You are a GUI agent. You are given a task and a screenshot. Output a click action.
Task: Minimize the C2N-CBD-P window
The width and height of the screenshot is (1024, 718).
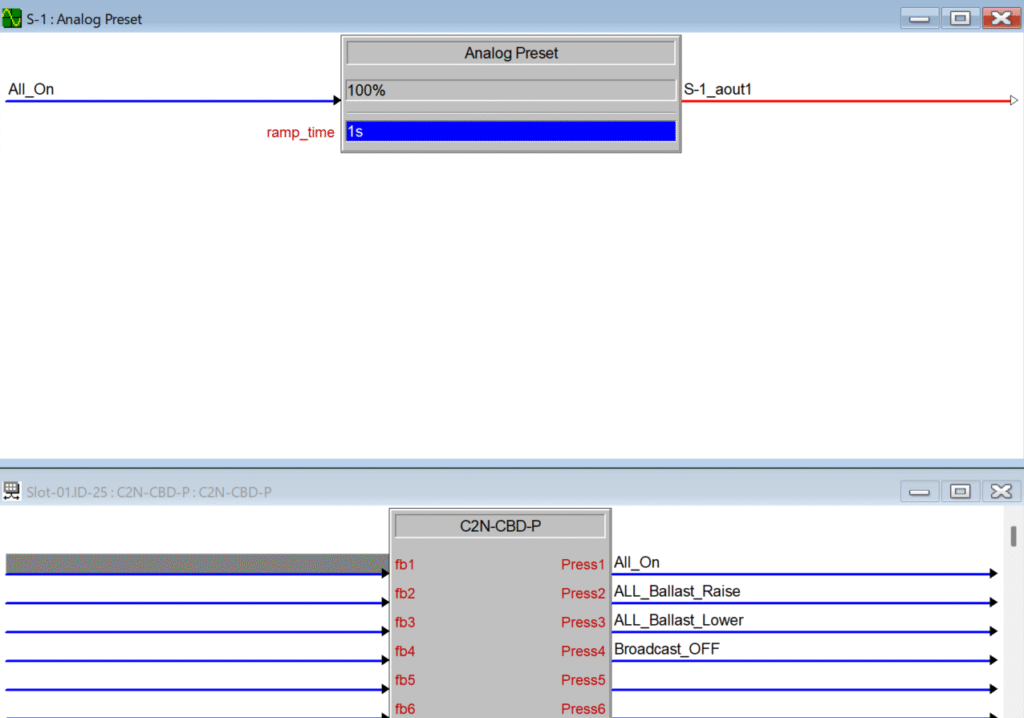(x=920, y=491)
